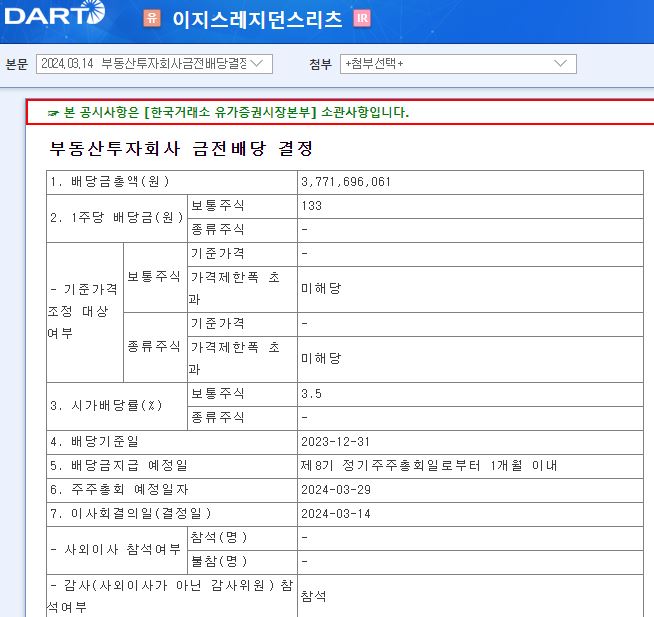
Task: Select record date 2023-12-31
Action: [335, 442]
